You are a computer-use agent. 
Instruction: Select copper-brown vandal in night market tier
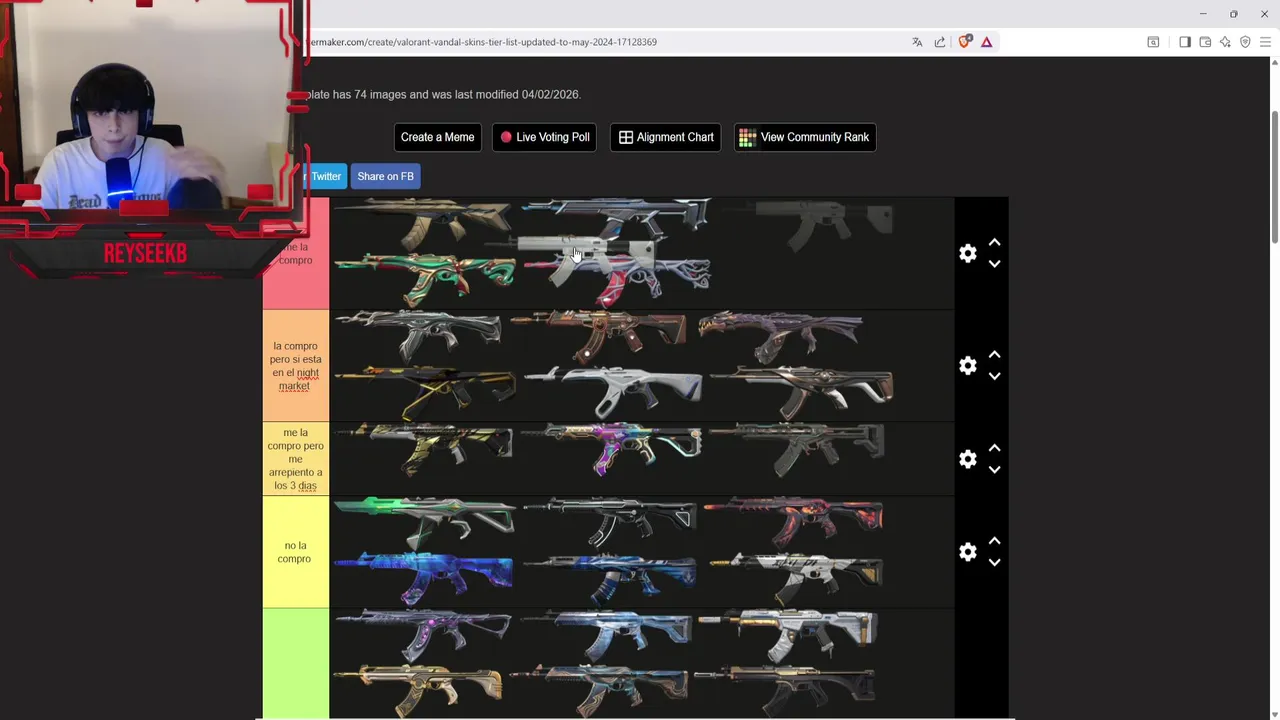click(x=600, y=336)
